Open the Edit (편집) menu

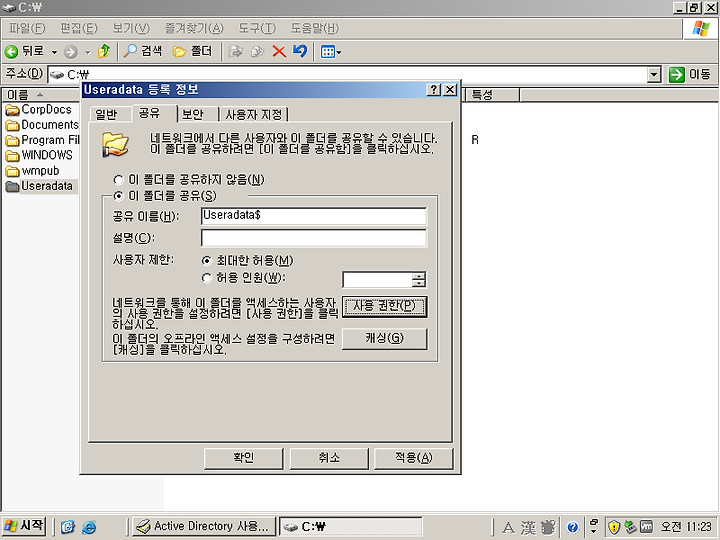point(79,28)
